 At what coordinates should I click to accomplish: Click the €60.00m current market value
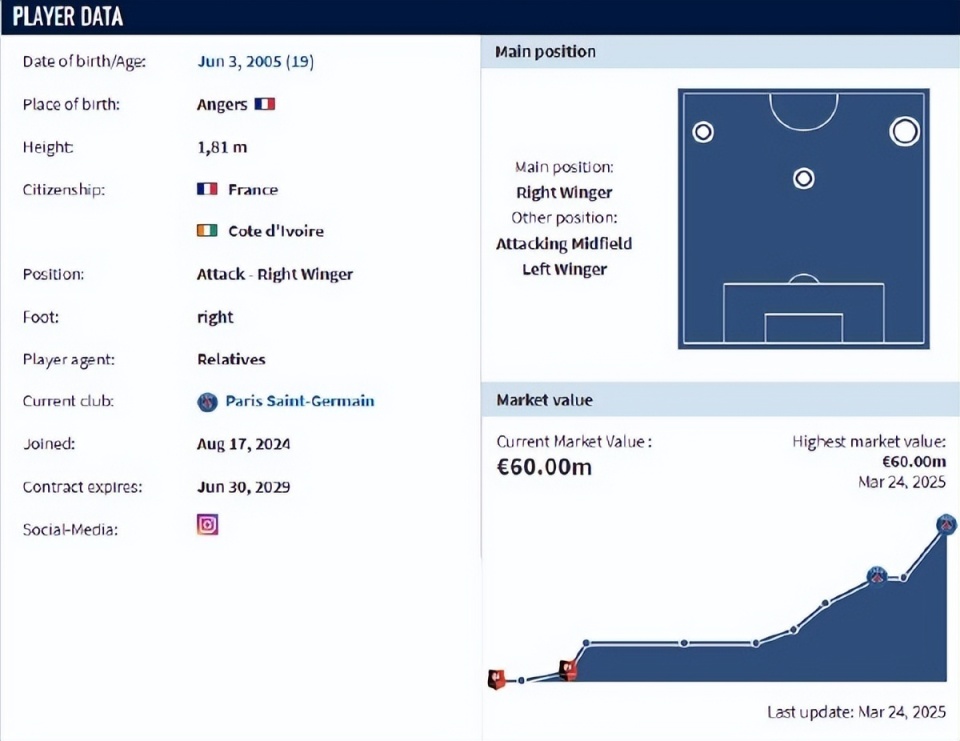coord(544,466)
